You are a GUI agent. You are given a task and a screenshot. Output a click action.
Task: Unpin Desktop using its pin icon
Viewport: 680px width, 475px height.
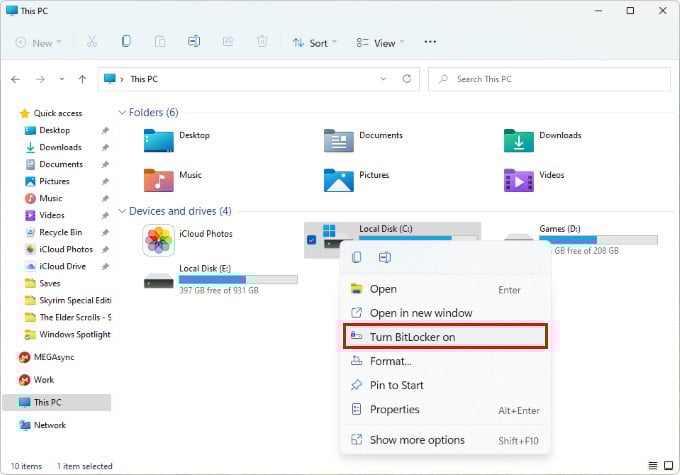[x=105, y=130]
